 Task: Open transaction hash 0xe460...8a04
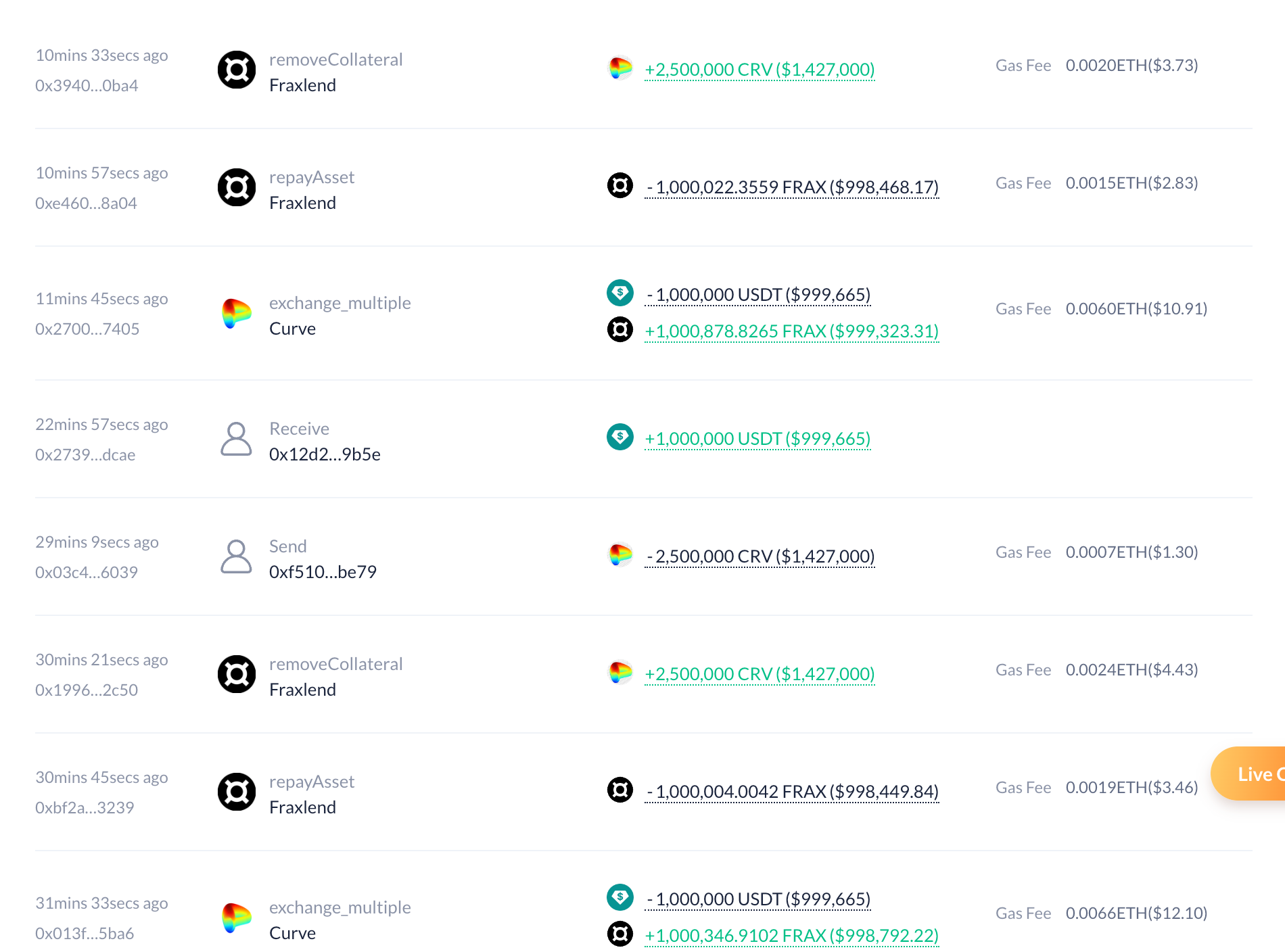point(86,204)
